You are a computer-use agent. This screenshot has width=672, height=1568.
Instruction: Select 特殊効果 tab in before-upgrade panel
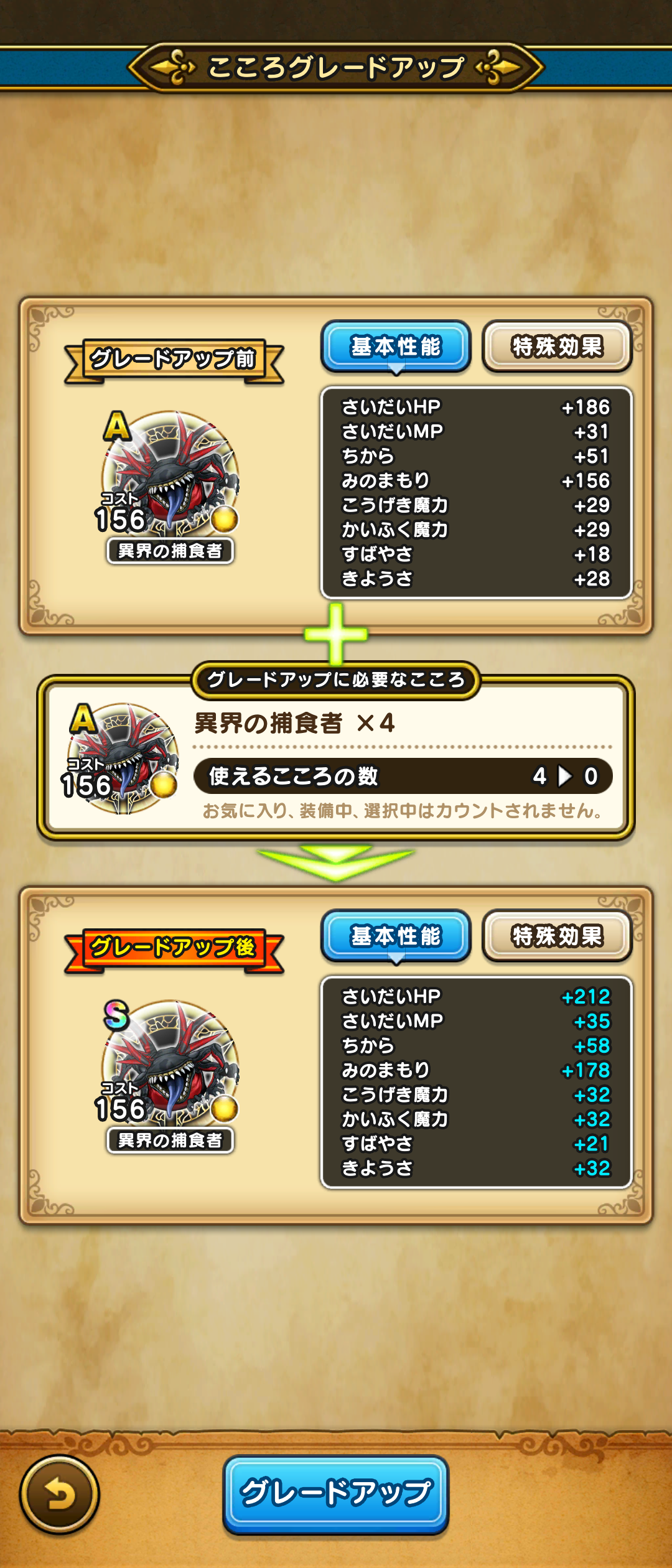point(558,347)
